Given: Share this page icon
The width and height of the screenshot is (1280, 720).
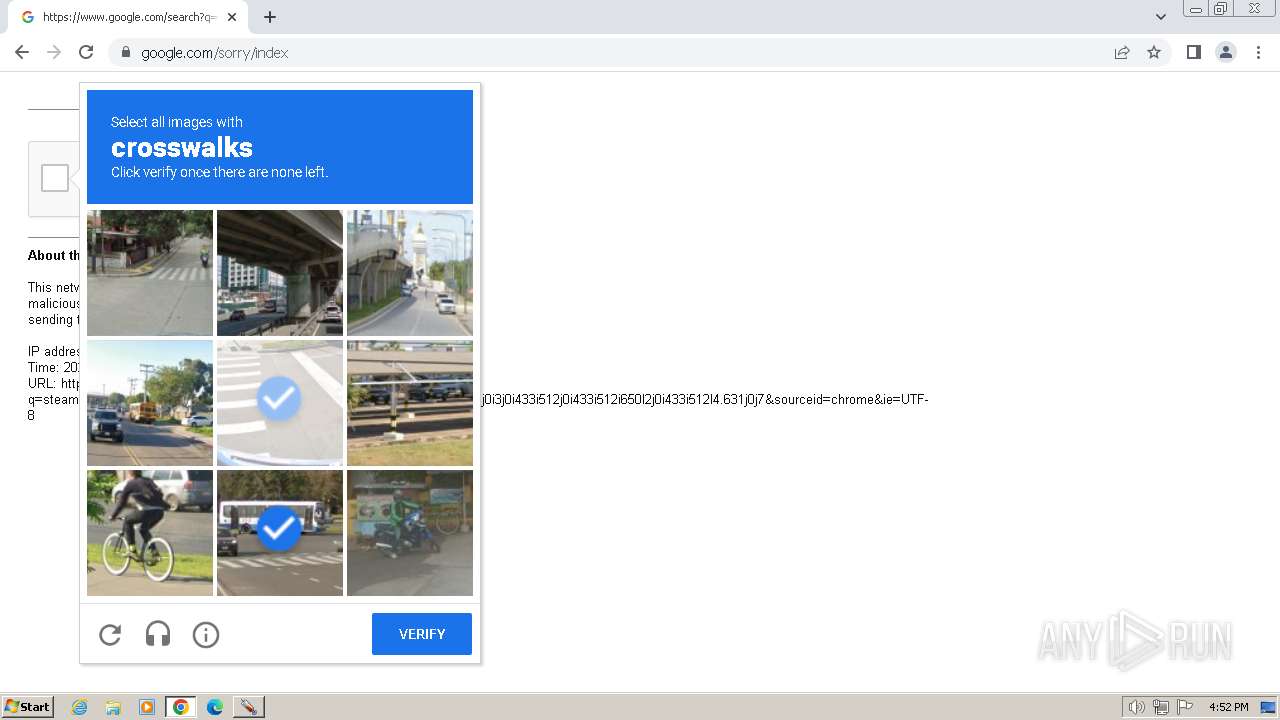Looking at the screenshot, I should pyautogui.click(x=1122, y=52).
